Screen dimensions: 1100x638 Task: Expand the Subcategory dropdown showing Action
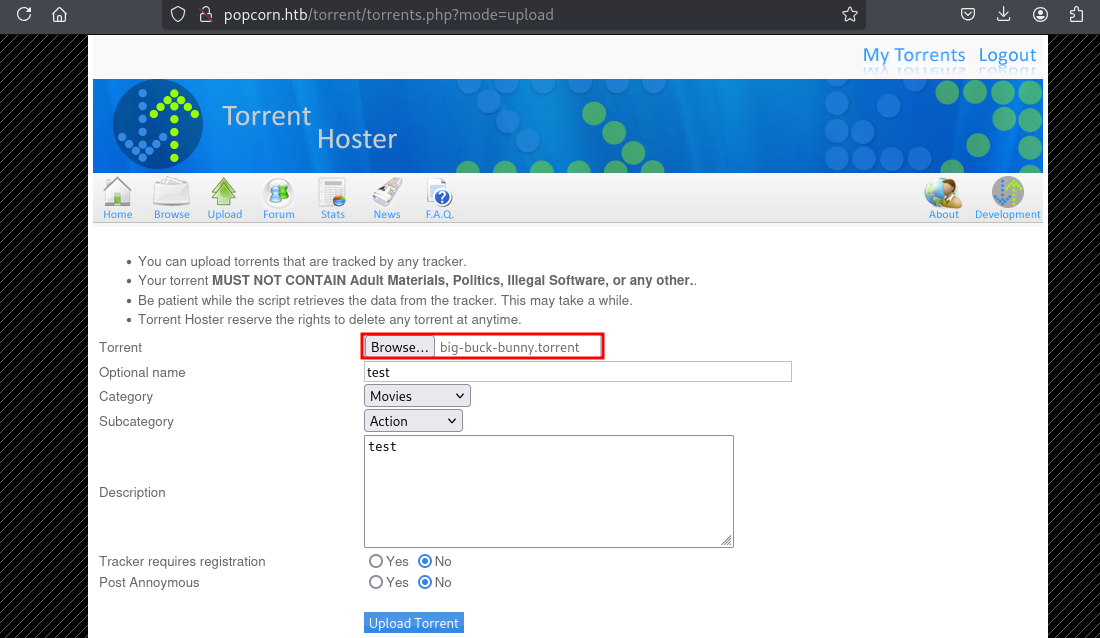point(413,421)
